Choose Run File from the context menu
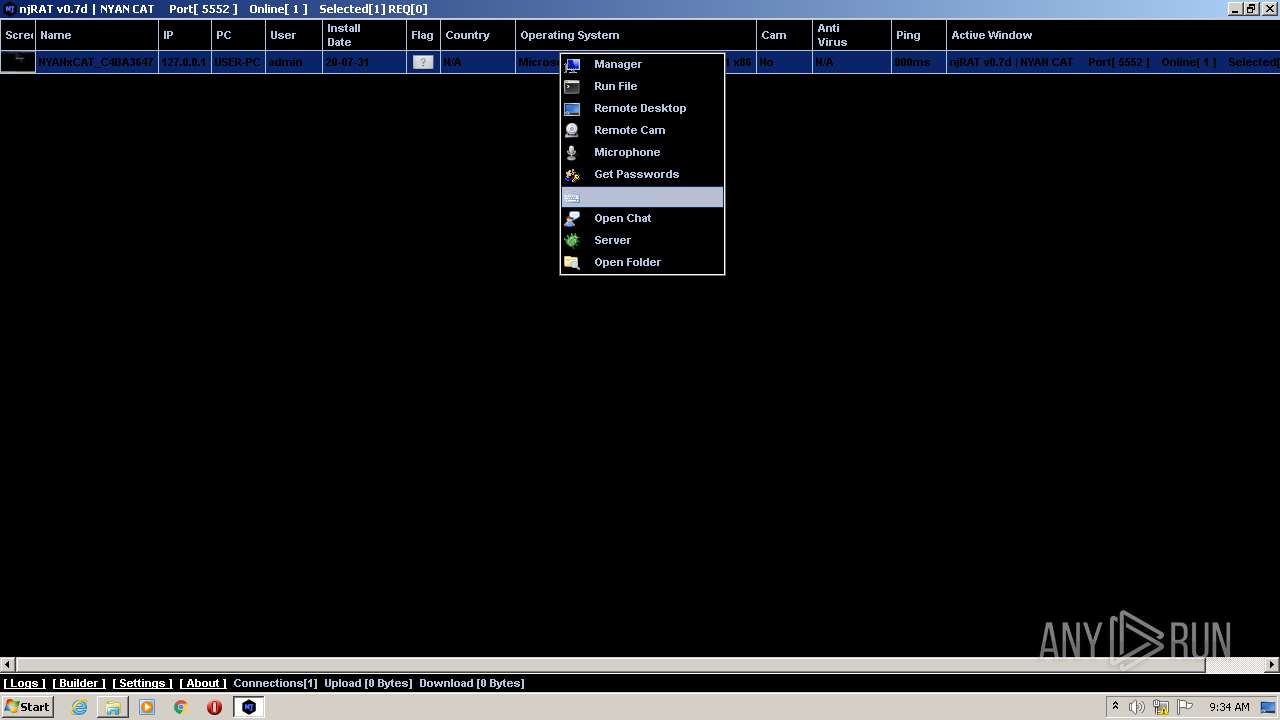 [x=642, y=86]
